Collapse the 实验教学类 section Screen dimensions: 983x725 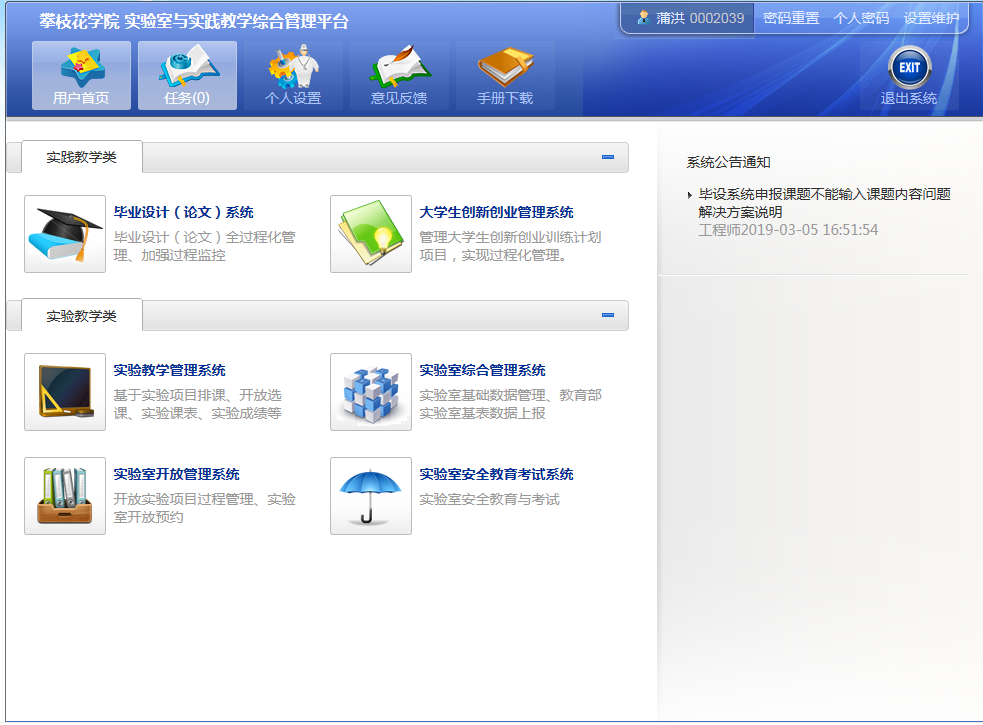pyautogui.click(x=607, y=315)
